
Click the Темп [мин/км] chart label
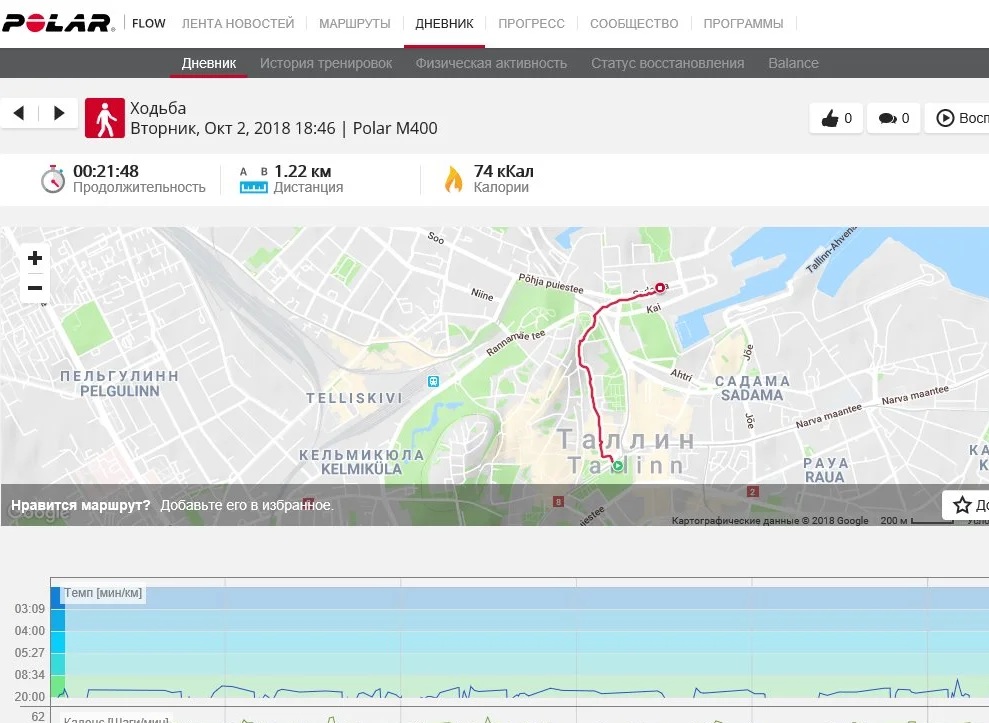click(x=103, y=592)
